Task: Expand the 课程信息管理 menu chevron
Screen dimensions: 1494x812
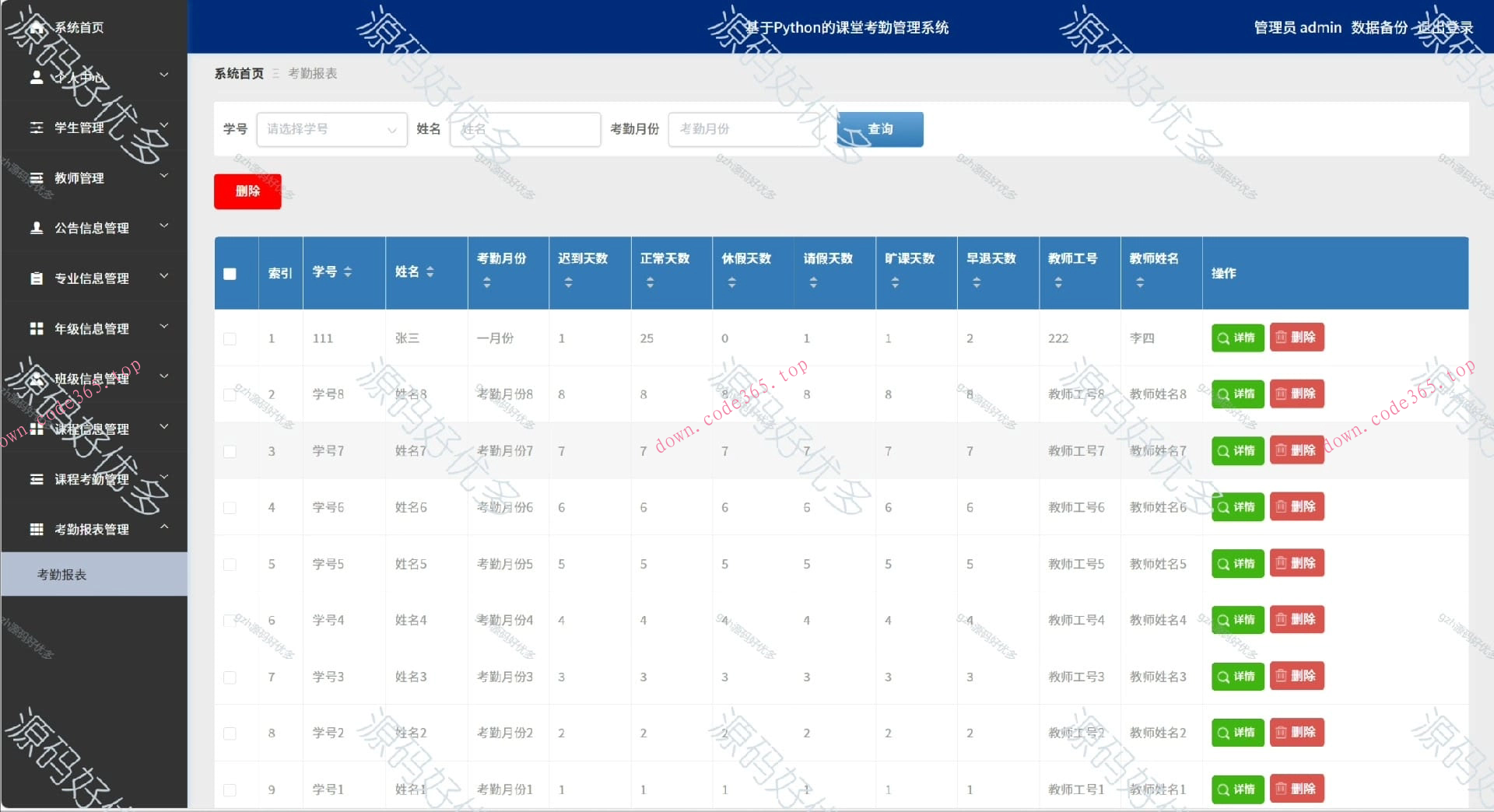Action: 163,425
